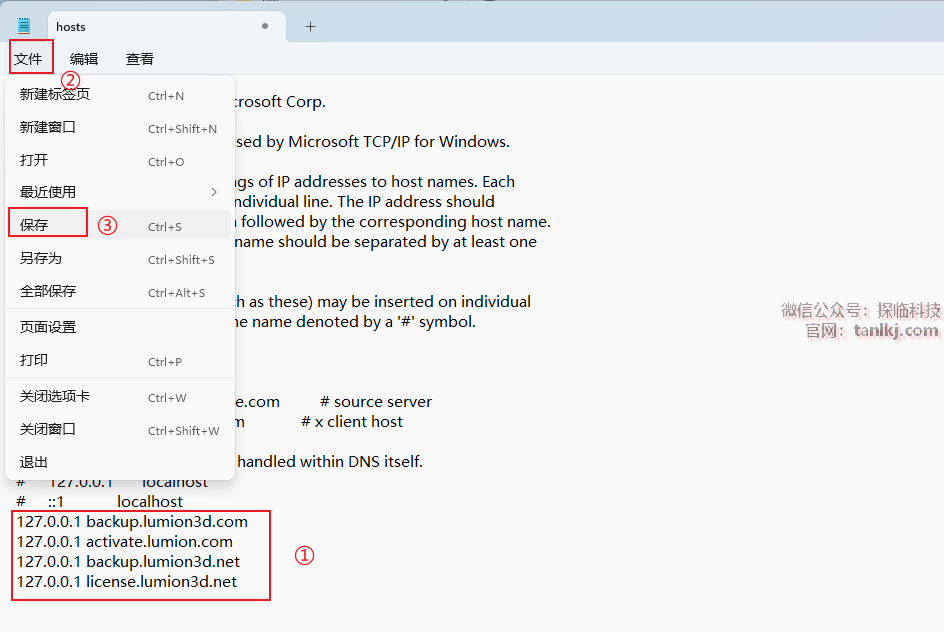944x632 pixels.
Task: Add a new tab with plus icon
Action: (x=310, y=27)
